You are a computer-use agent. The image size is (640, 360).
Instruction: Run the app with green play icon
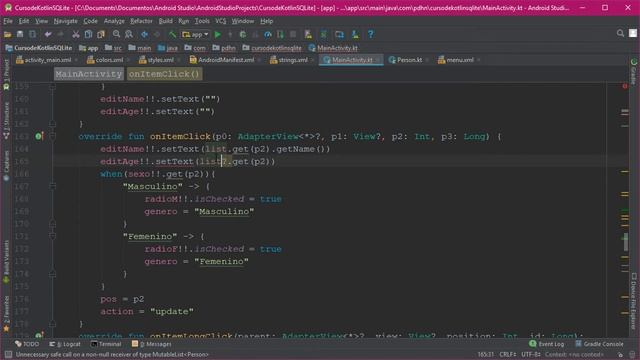pos(218,35)
